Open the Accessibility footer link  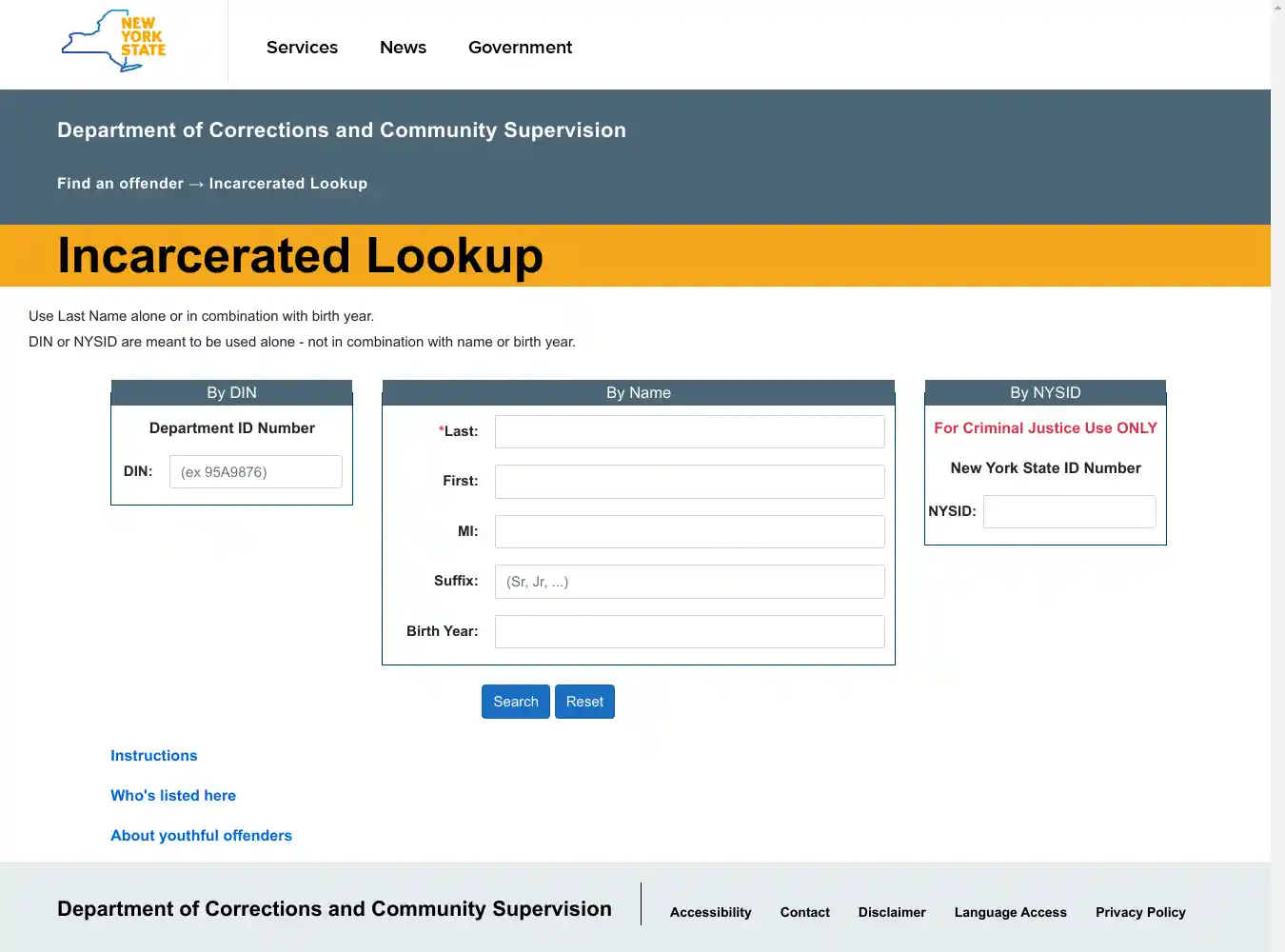[x=711, y=912]
